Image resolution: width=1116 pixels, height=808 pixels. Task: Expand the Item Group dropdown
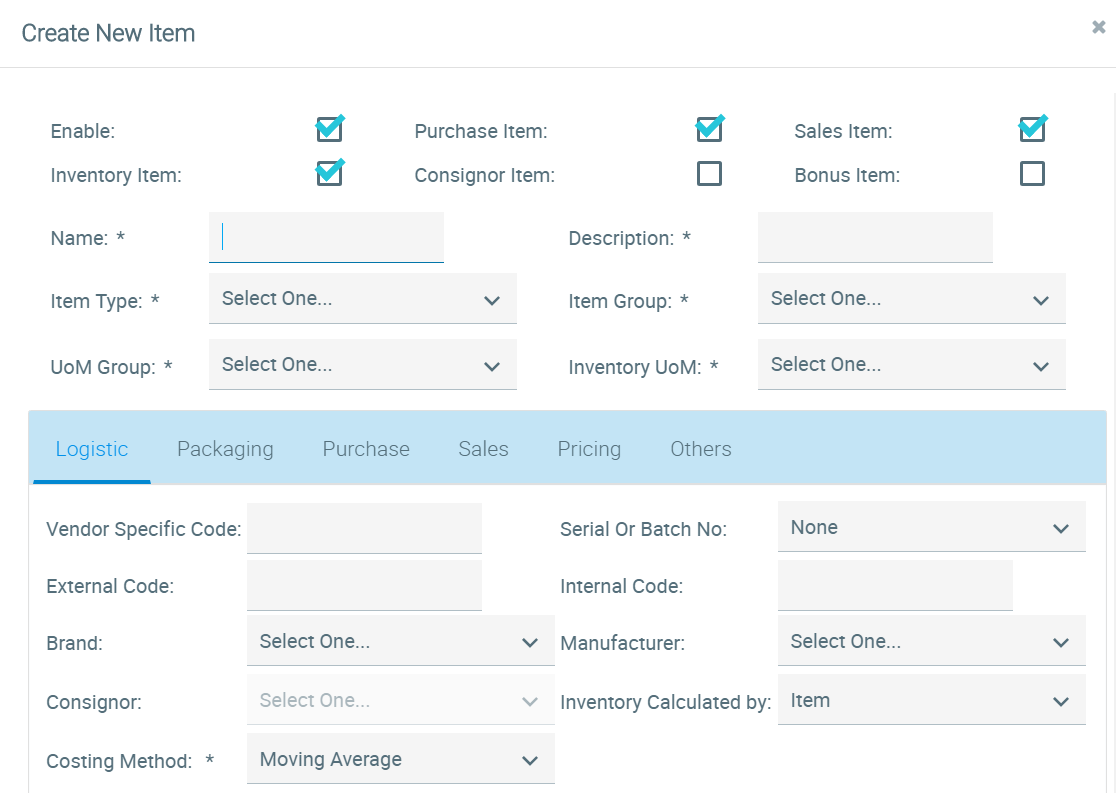(x=911, y=299)
